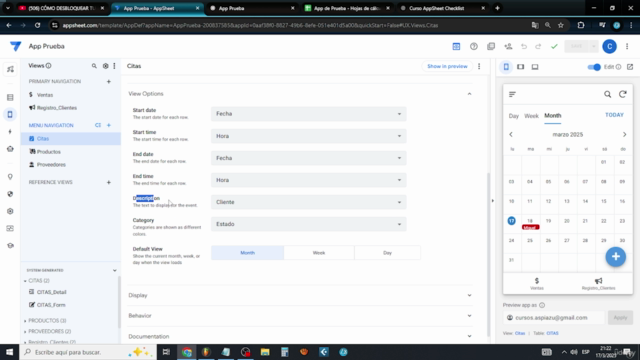Click the preview app as email field
Viewport: 640px width, 360px height.
(x=554, y=318)
